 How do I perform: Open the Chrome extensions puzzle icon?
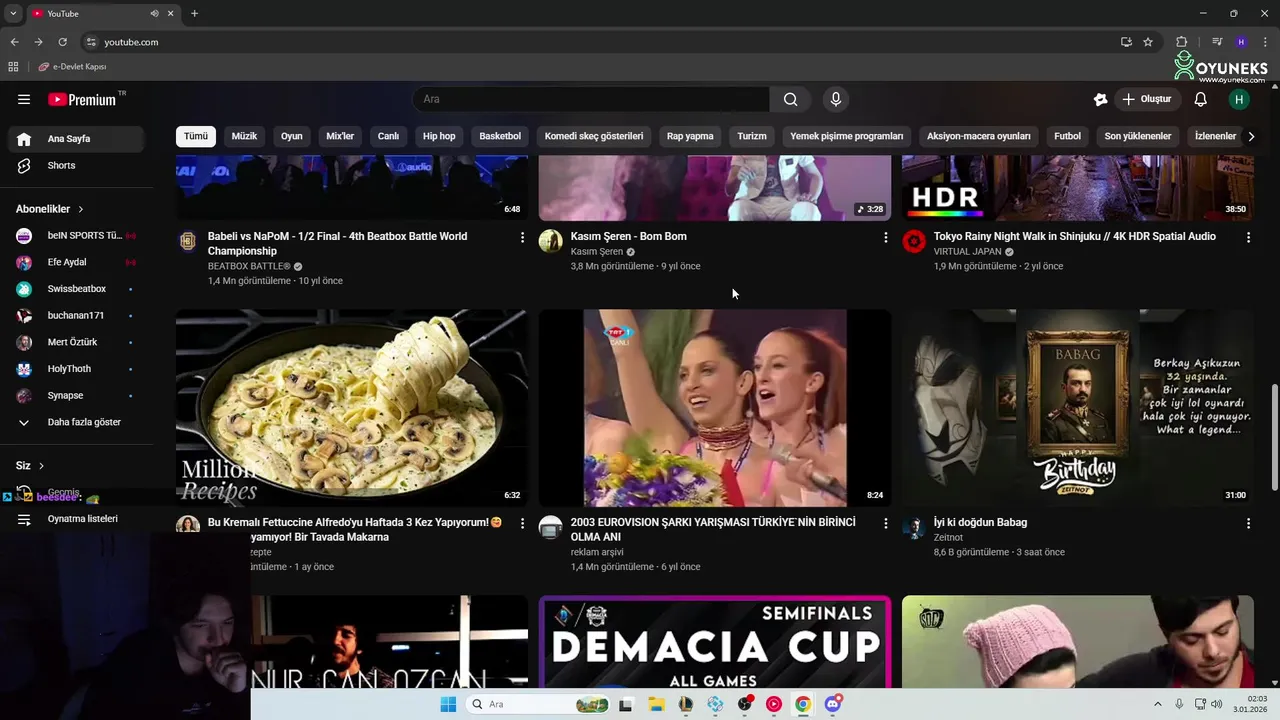(1182, 42)
